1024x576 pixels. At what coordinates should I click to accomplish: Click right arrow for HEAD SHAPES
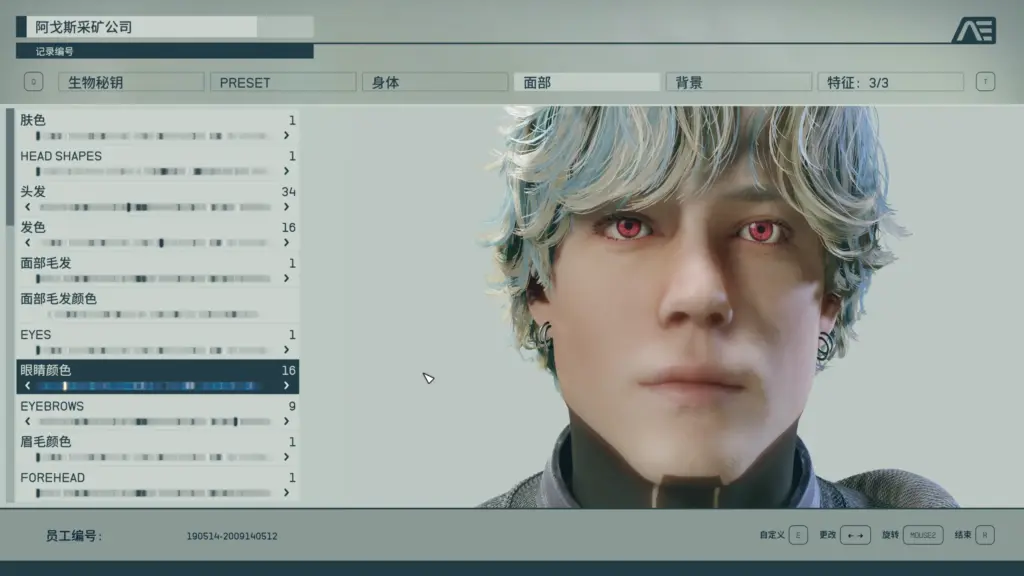pyautogui.click(x=286, y=171)
